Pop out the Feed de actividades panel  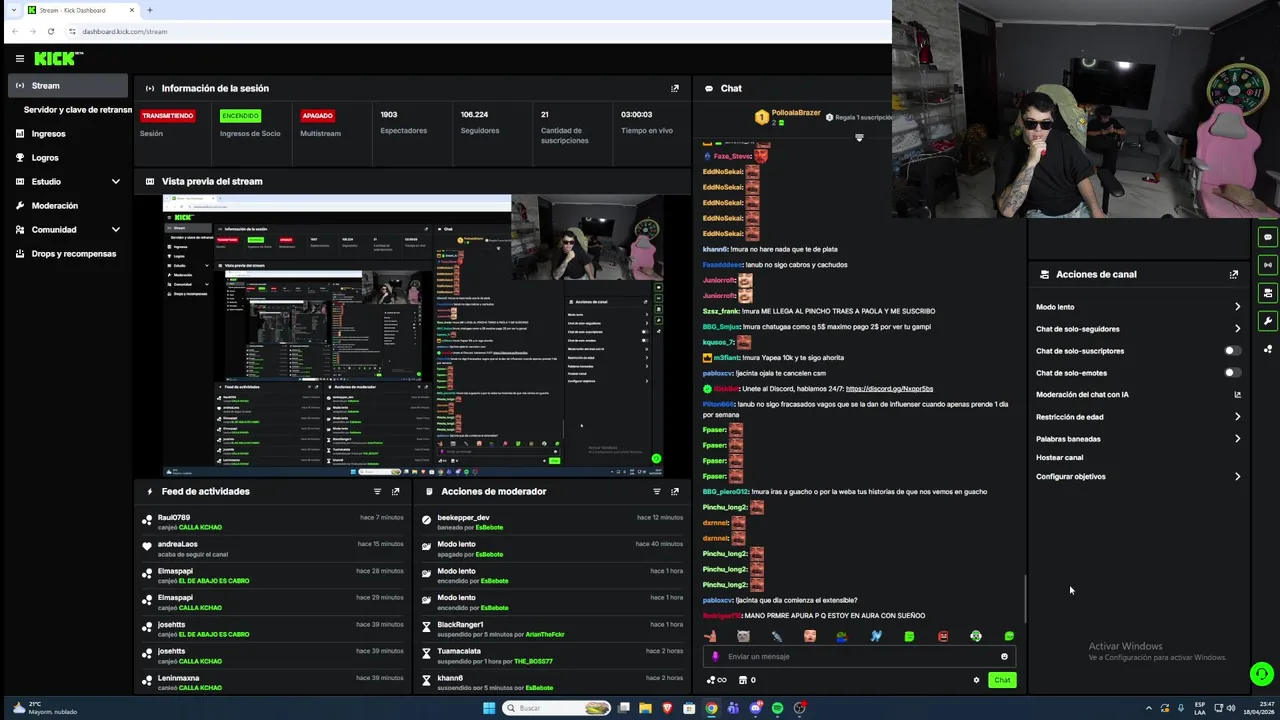click(x=395, y=491)
